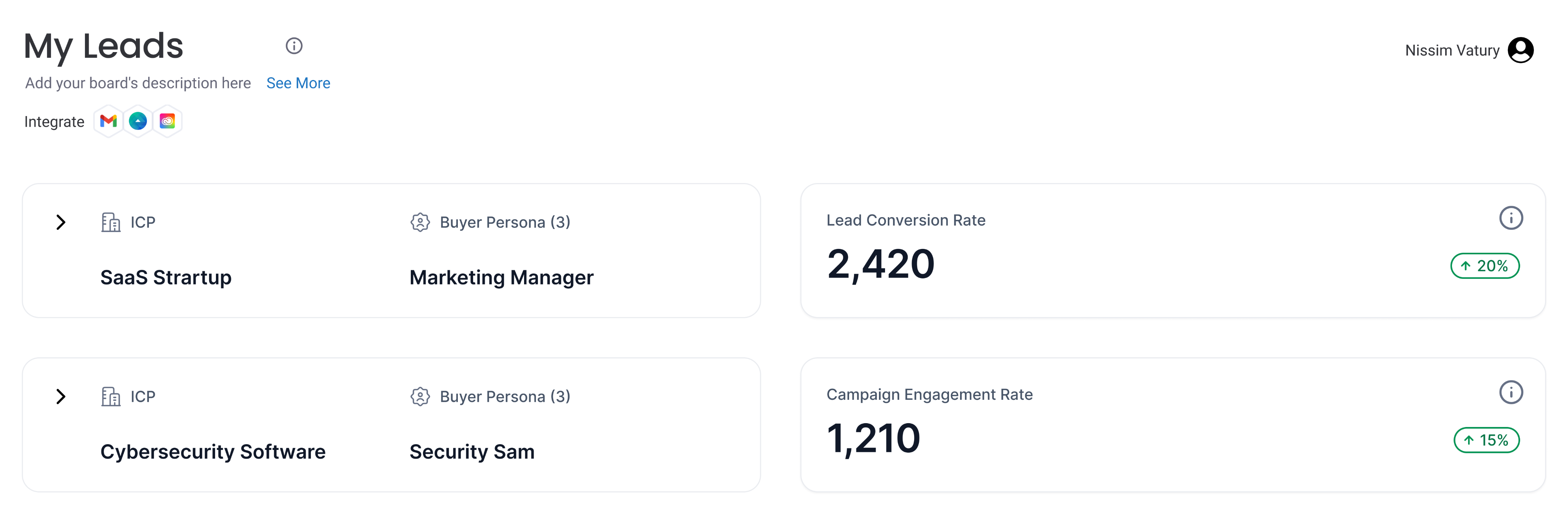1568x512 pixels.
Task: Click ICP building icon in SaaS card
Action: tap(111, 222)
